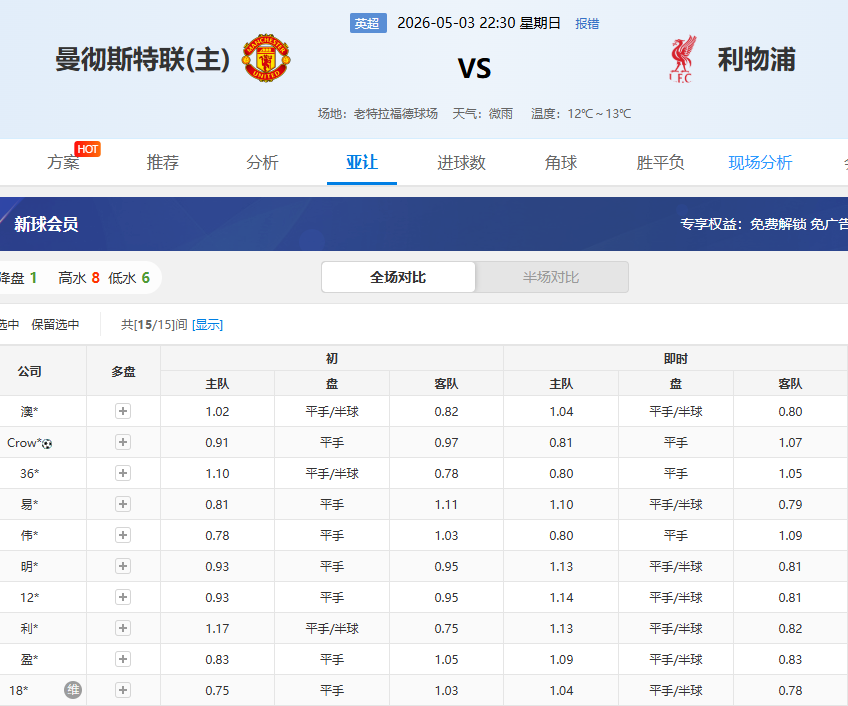This screenshot has height=706, width=848.
Task: Open the 分析 tab
Action: [262, 162]
